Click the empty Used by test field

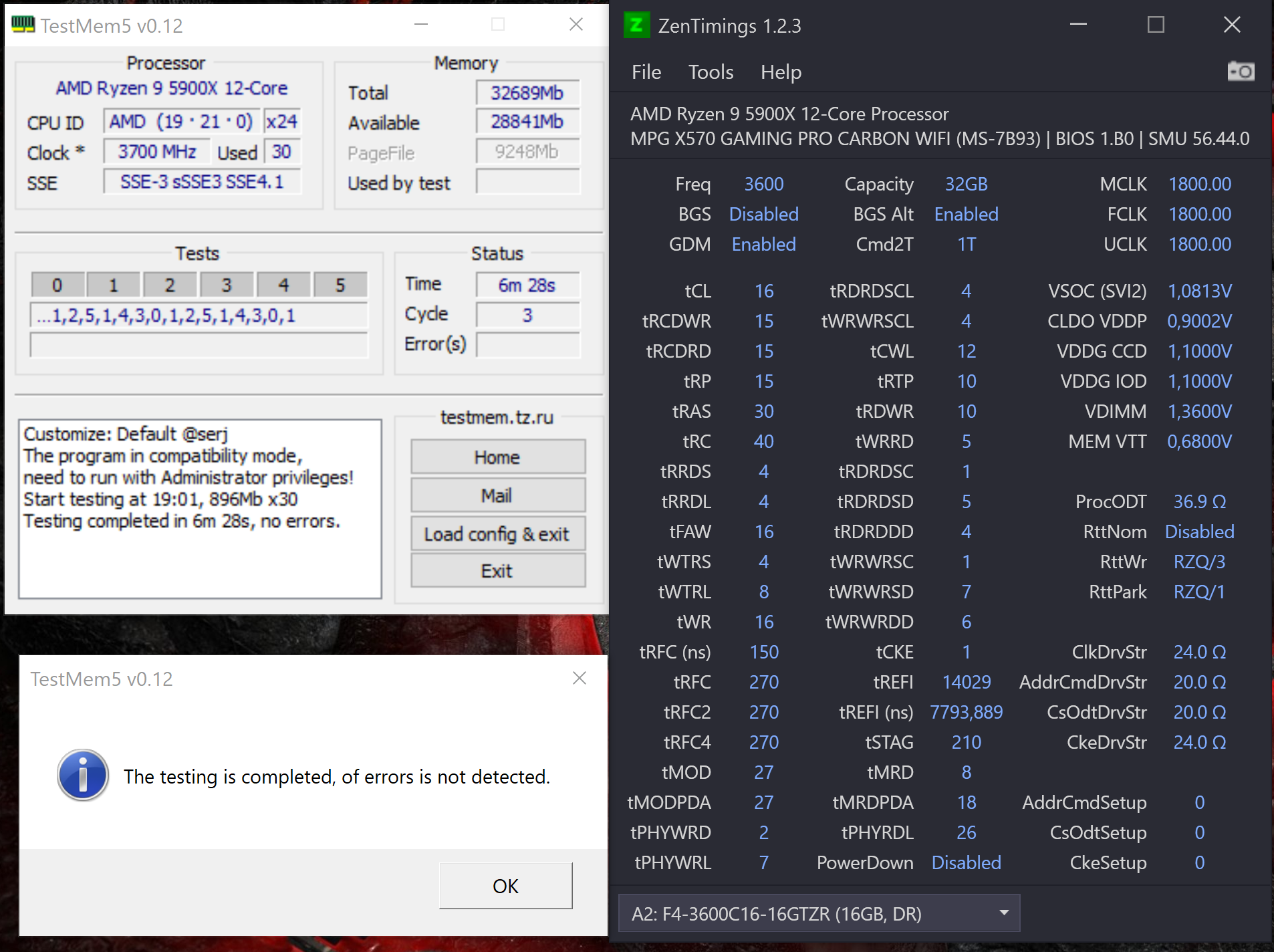click(x=527, y=181)
